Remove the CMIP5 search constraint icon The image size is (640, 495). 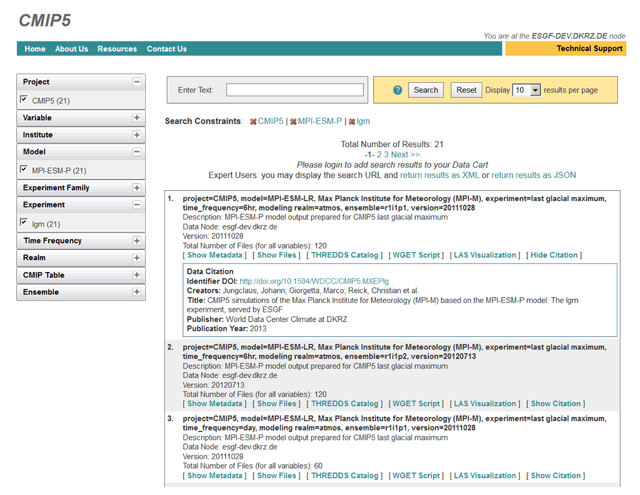tap(253, 122)
